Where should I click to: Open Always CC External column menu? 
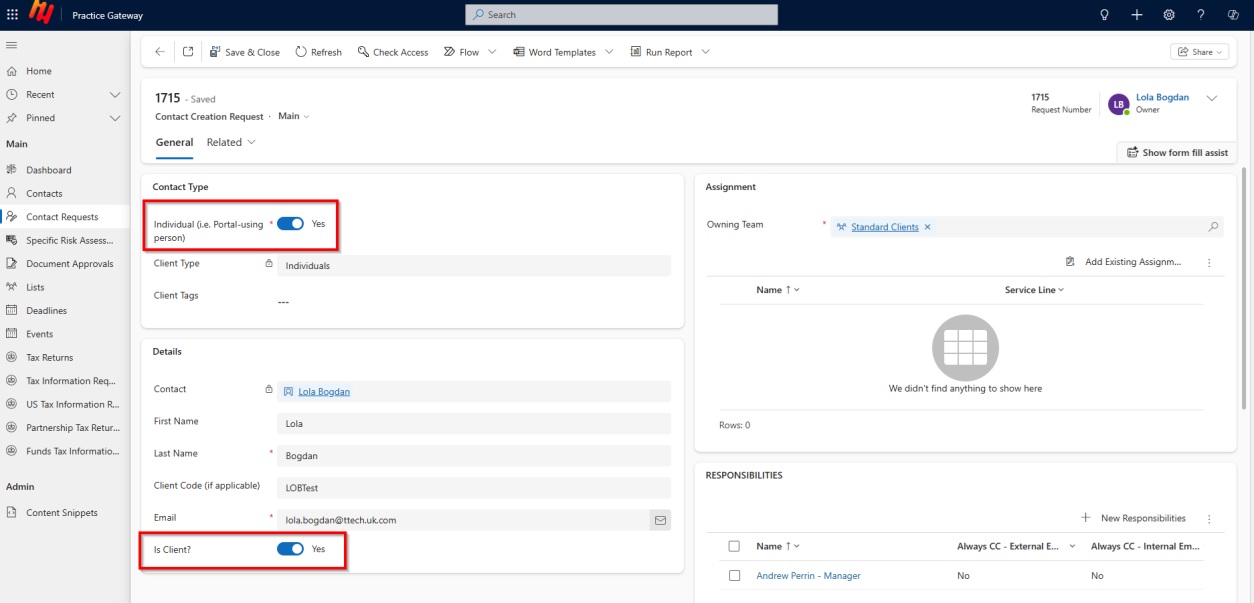[x=1072, y=547]
